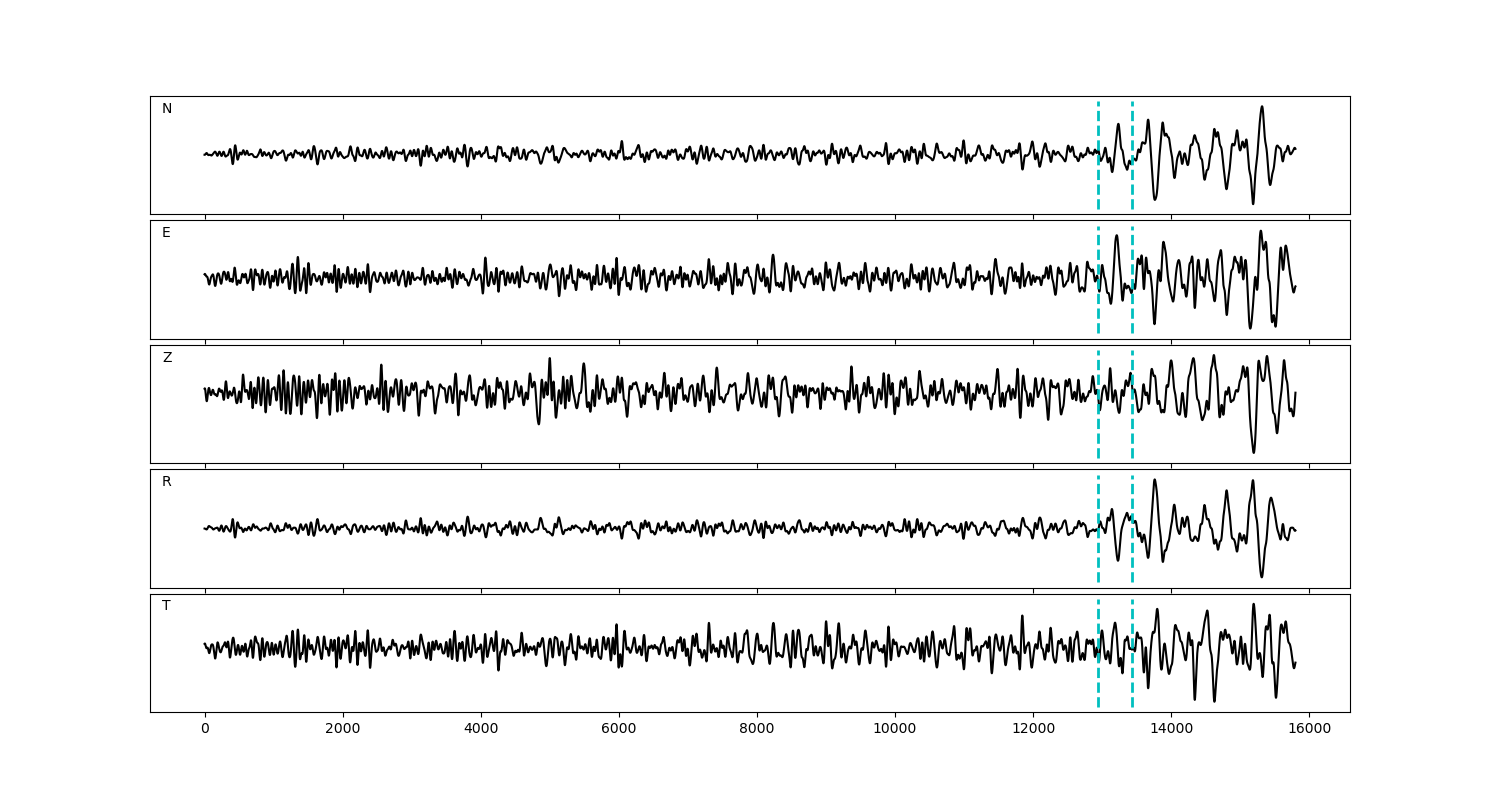Select the T panel label
Image resolution: width=1500 pixels, height=800 pixels.
(x=166, y=606)
